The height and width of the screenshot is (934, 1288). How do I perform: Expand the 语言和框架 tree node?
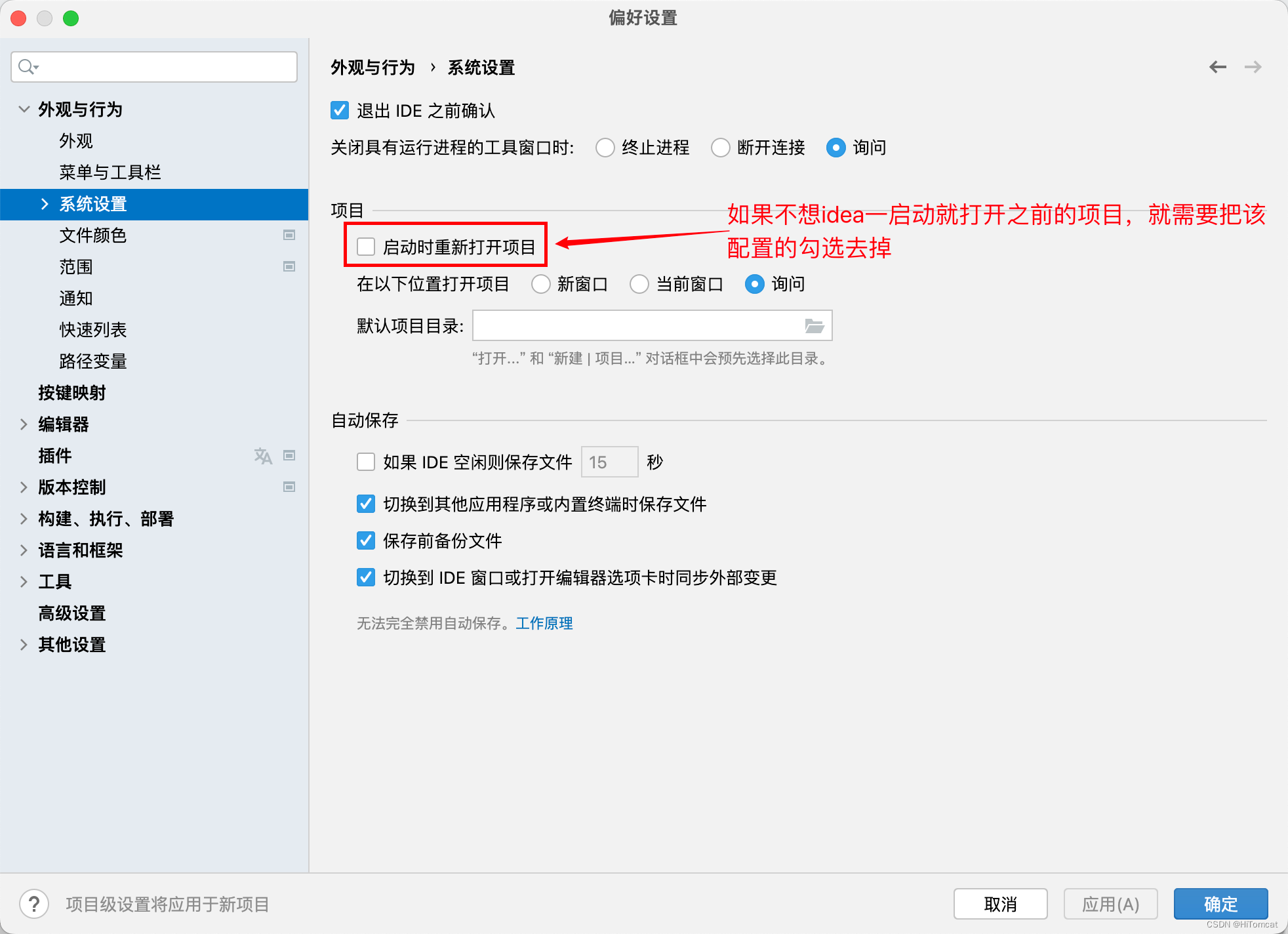click(24, 550)
